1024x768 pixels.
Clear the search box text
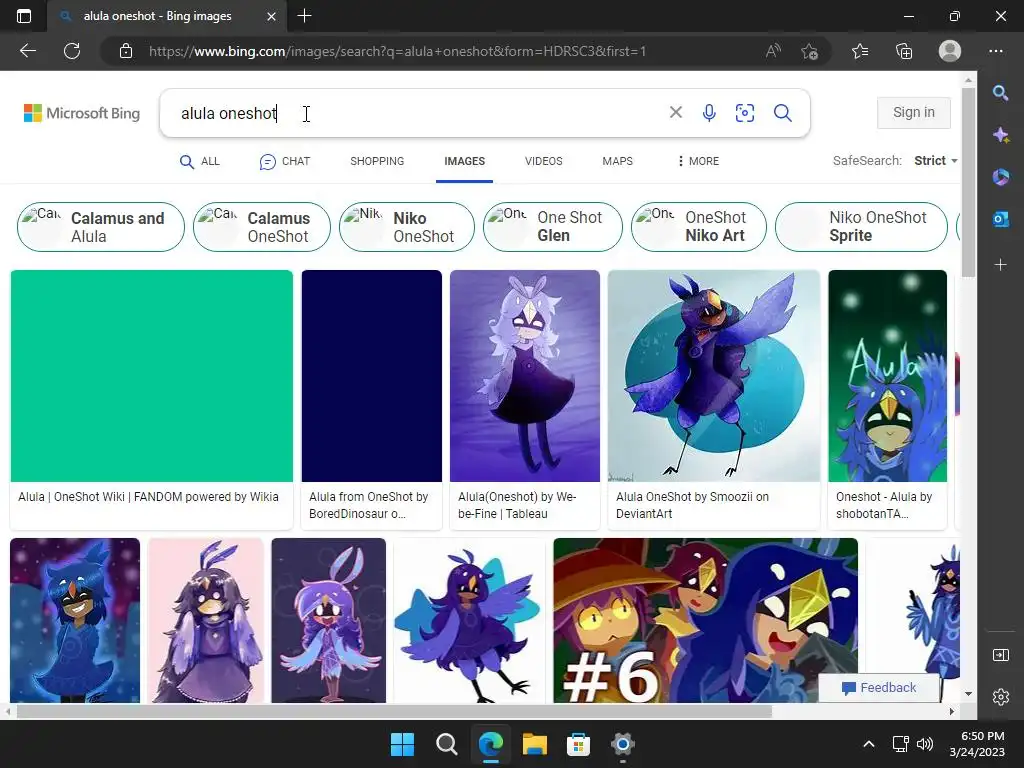tap(676, 112)
